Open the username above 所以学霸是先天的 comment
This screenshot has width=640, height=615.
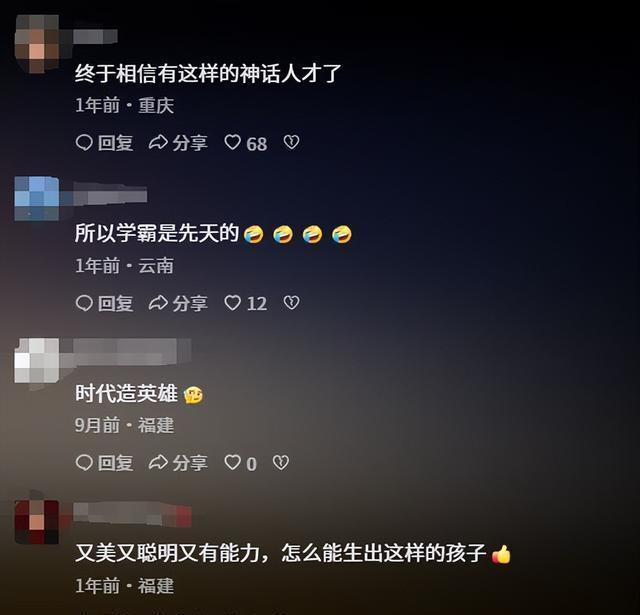click(110, 194)
